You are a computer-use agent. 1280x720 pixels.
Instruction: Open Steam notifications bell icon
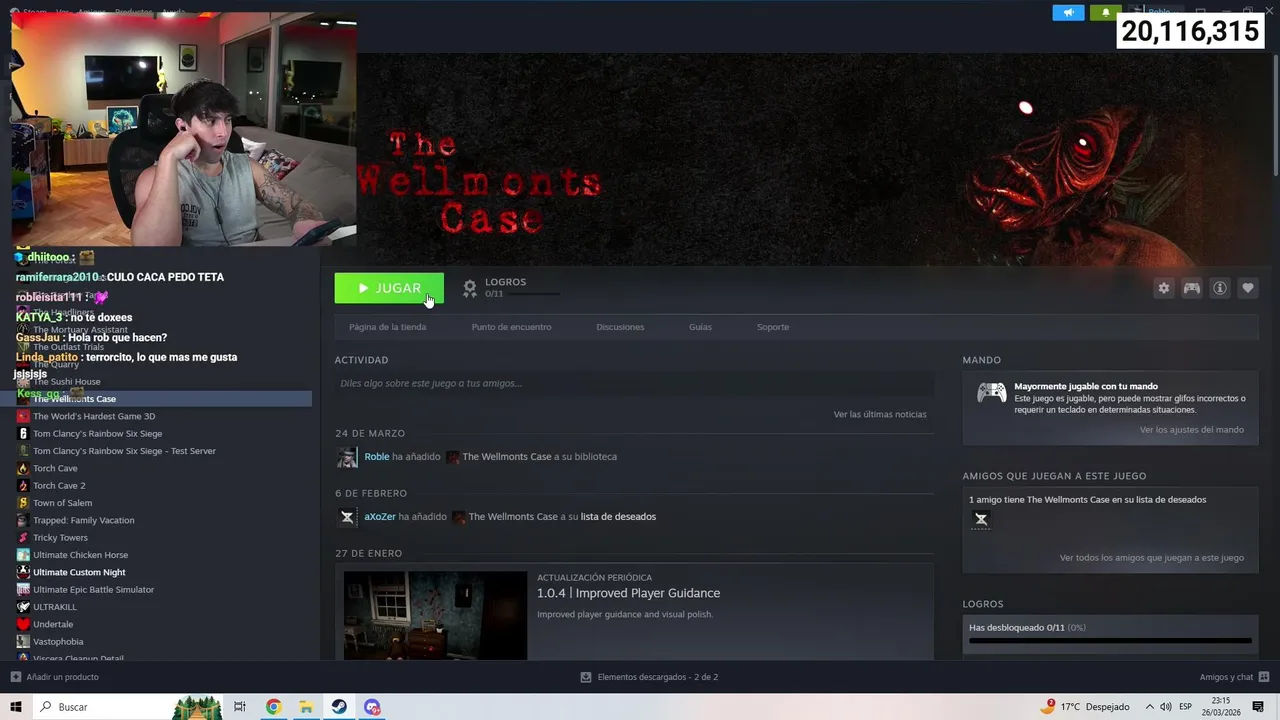click(x=1105, y=13)
